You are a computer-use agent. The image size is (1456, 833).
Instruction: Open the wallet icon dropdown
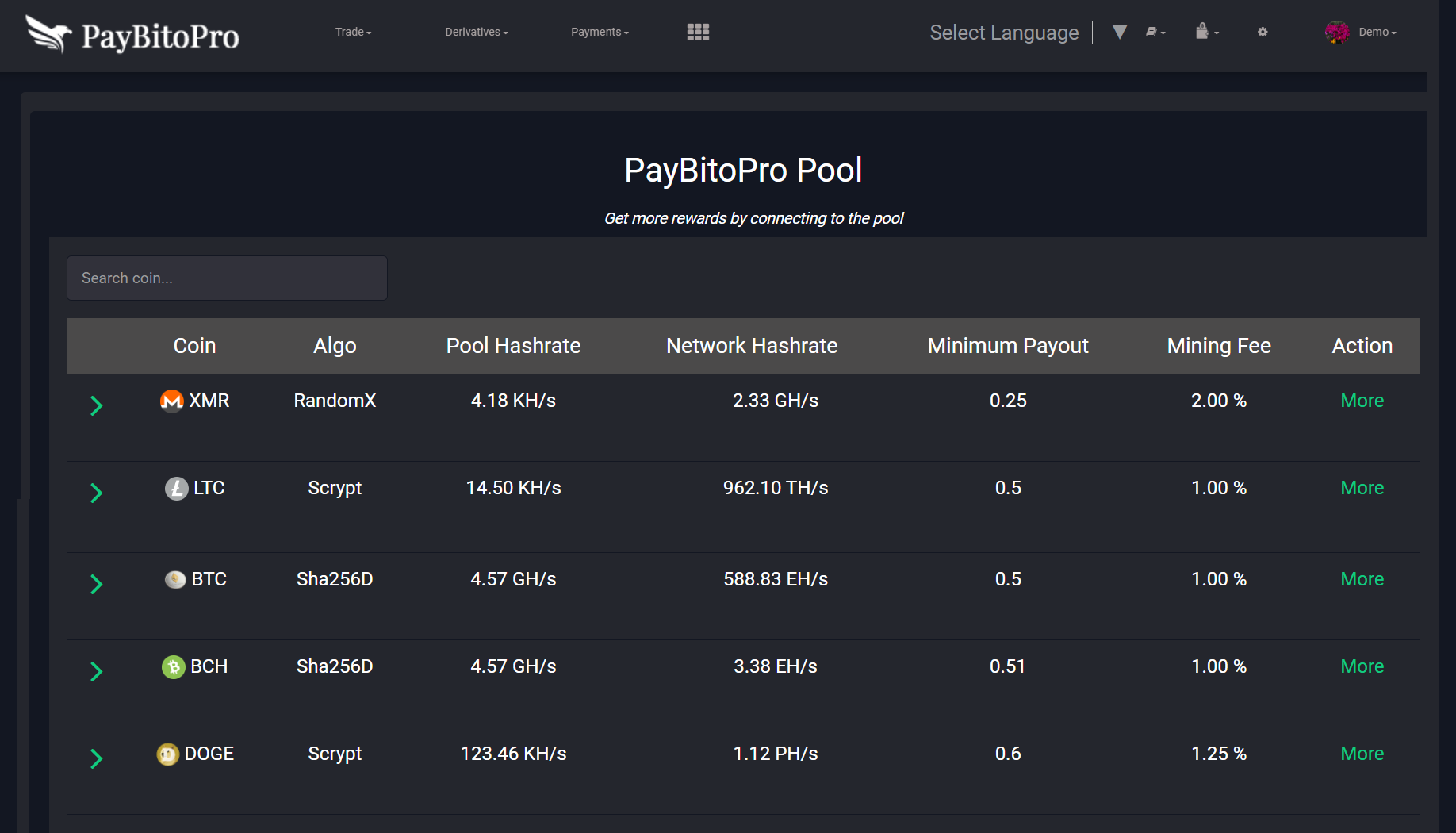click(x=1206, y=32)
